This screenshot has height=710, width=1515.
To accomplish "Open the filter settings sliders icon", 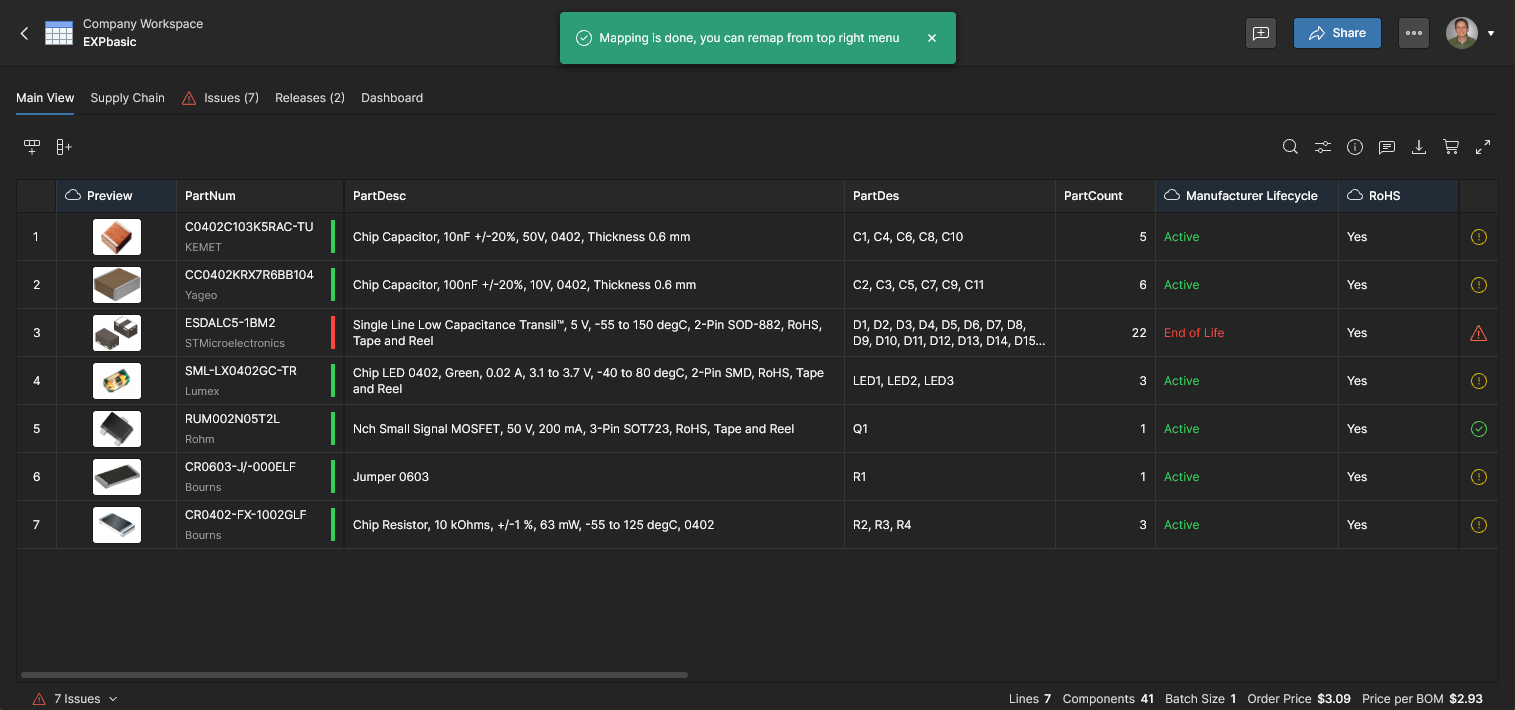I will tap(1323, 147).
